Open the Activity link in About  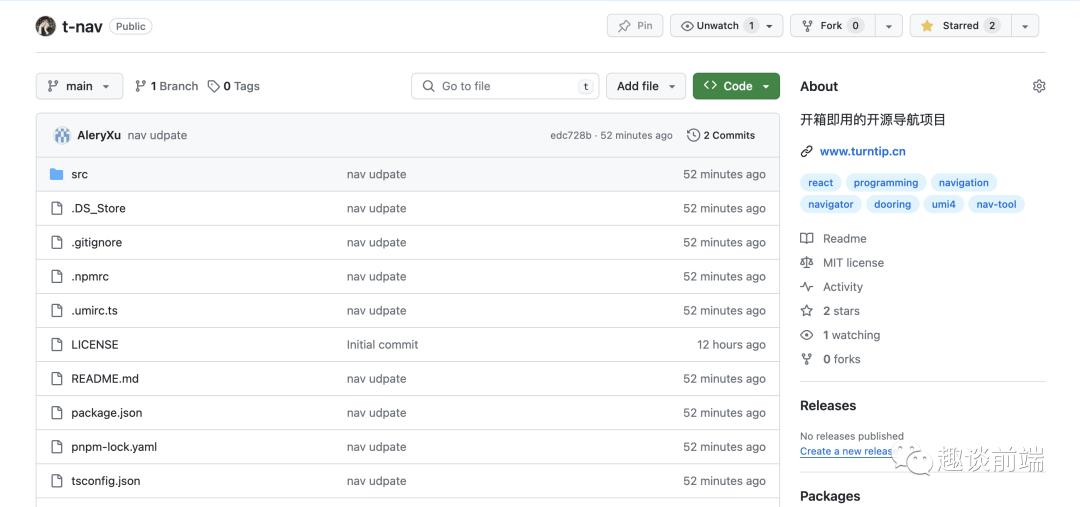(x=842, y=287)
